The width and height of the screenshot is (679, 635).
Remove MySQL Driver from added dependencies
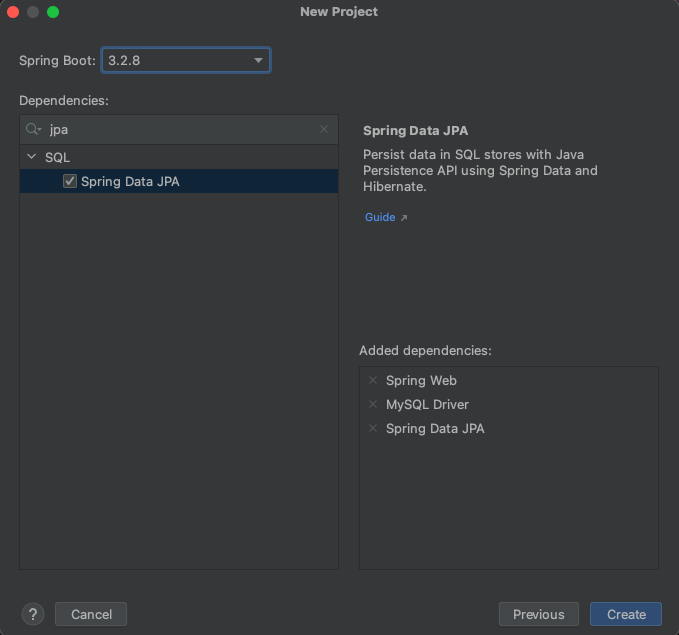(373, 404)
